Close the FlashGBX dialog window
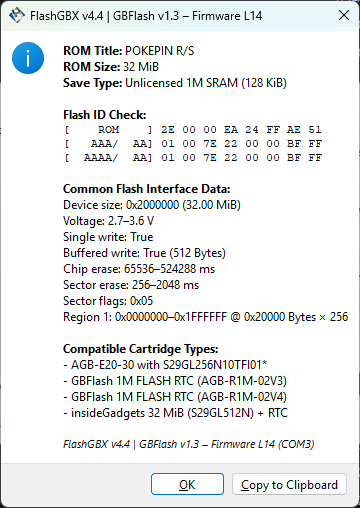The width and height of the screenshot is (360, 508). [x=344, y=15]
